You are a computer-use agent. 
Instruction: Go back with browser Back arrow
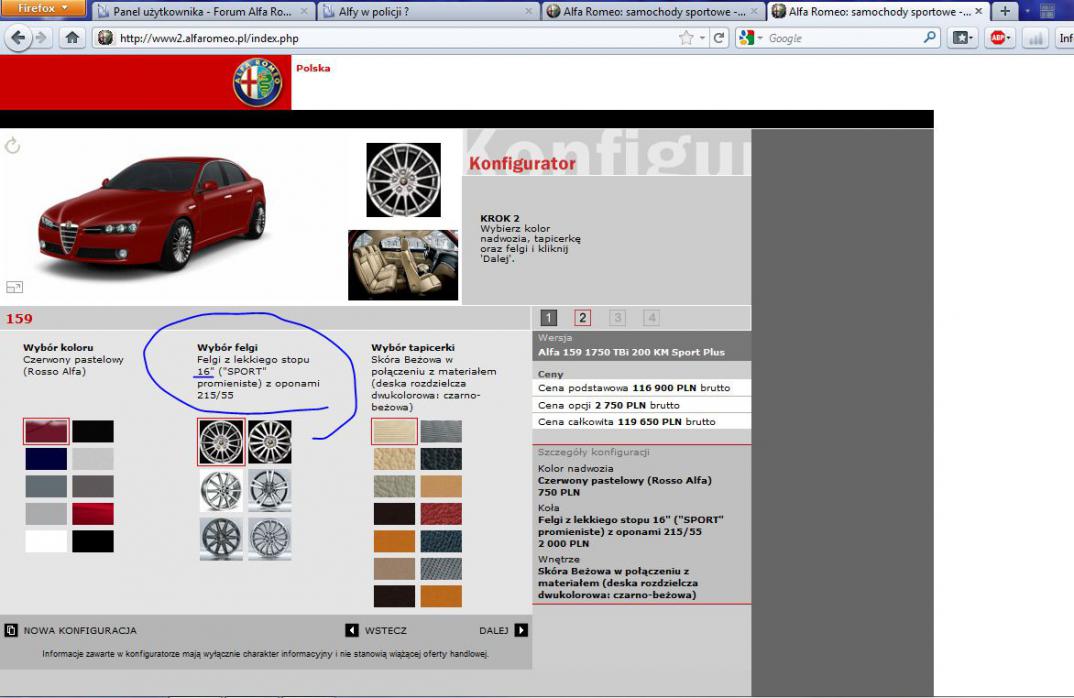click(x=18, y=38)
